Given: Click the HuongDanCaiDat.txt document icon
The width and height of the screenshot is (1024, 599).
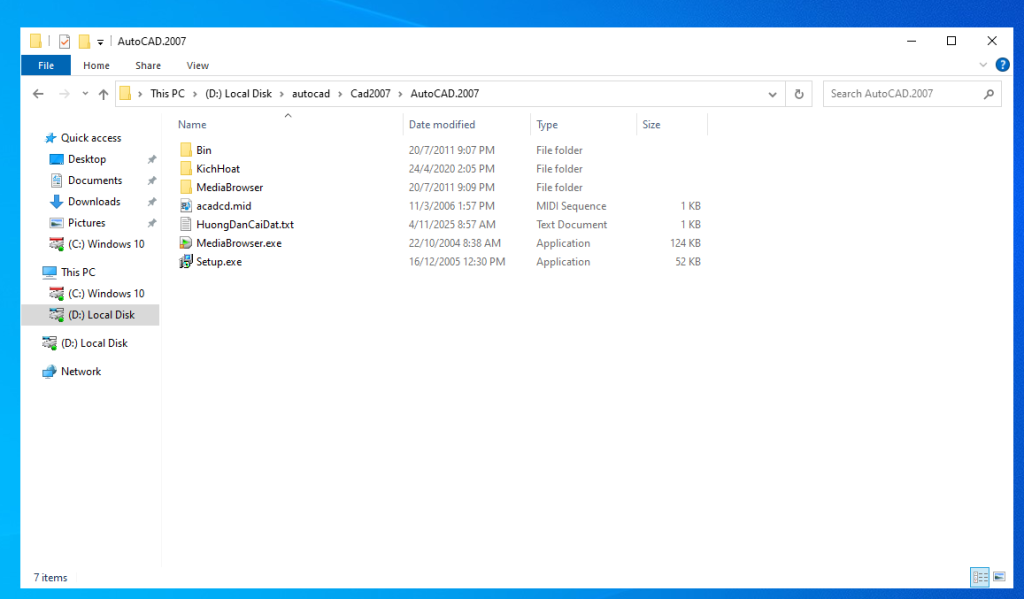Looking at the screenshot, I should point(186,225).
